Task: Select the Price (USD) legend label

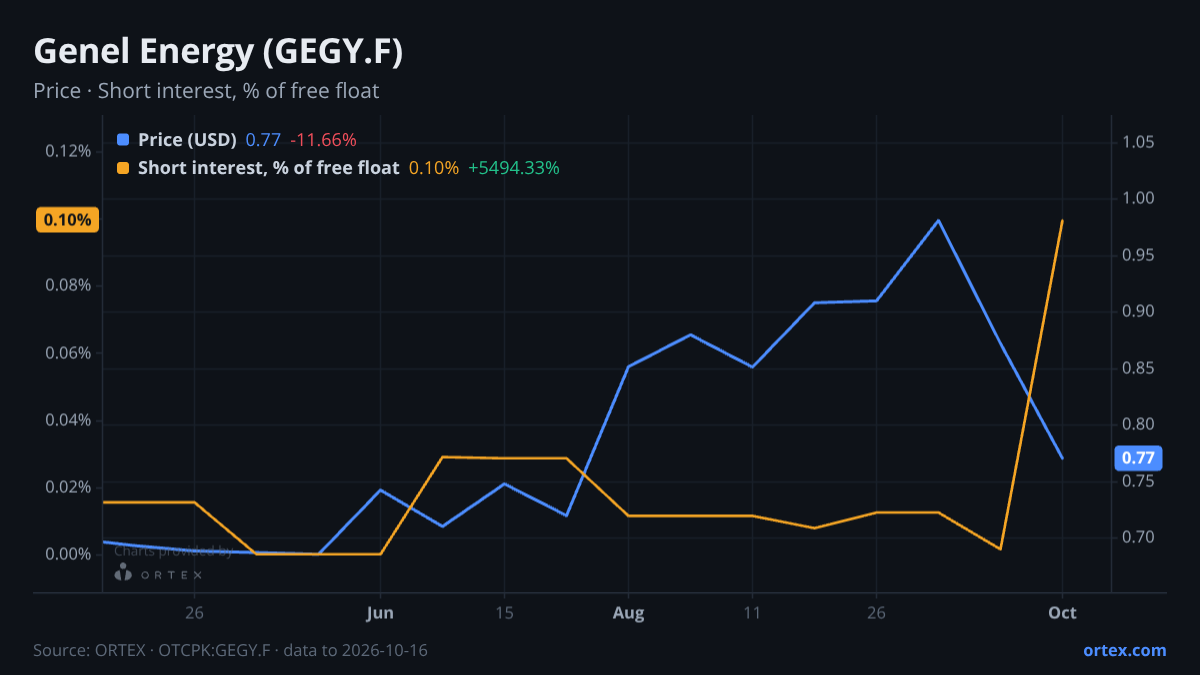Action: click(187, 139)
